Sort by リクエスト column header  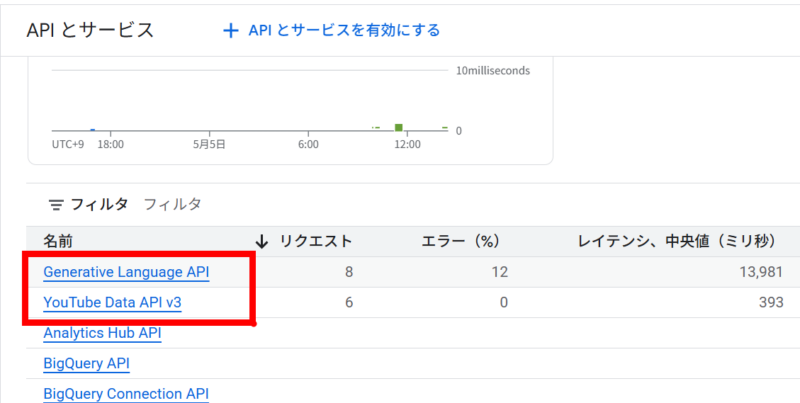[x=316, y=241]
